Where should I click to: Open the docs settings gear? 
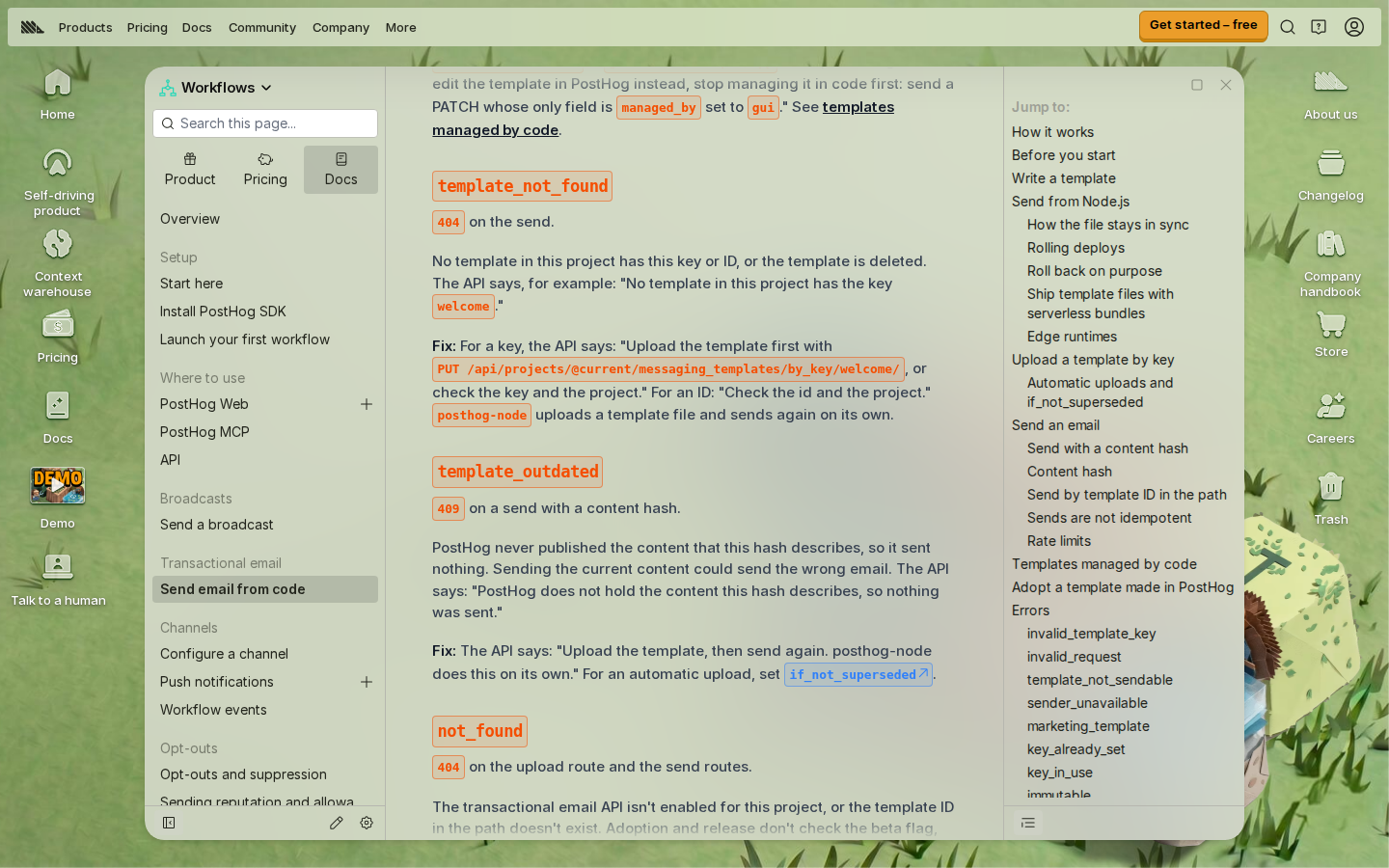(367, 823)
